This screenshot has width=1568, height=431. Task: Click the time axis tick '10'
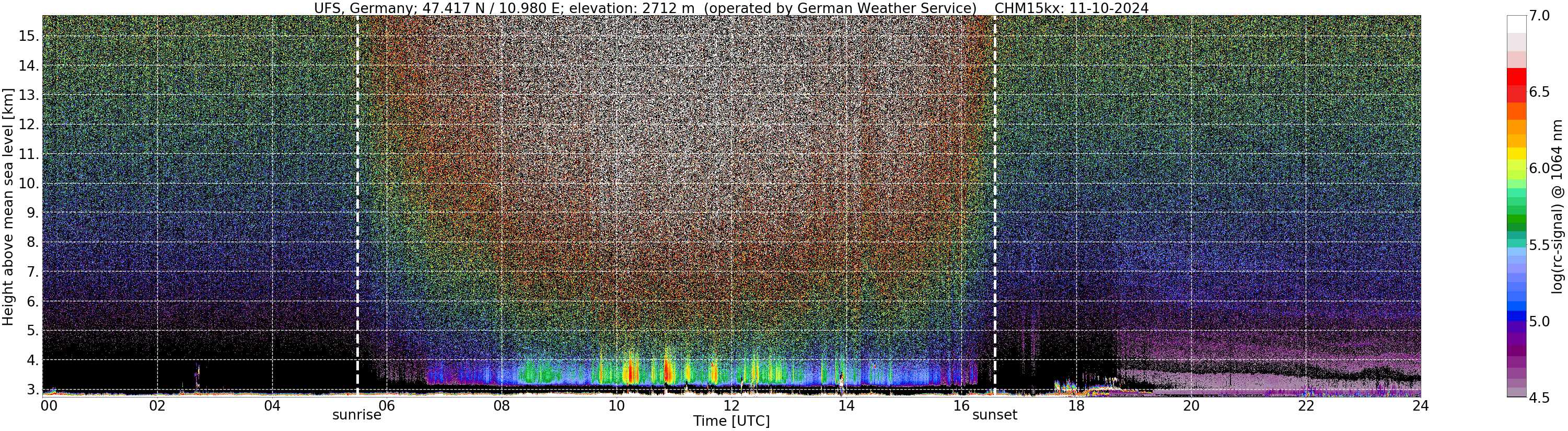click(x=617, y=405)
